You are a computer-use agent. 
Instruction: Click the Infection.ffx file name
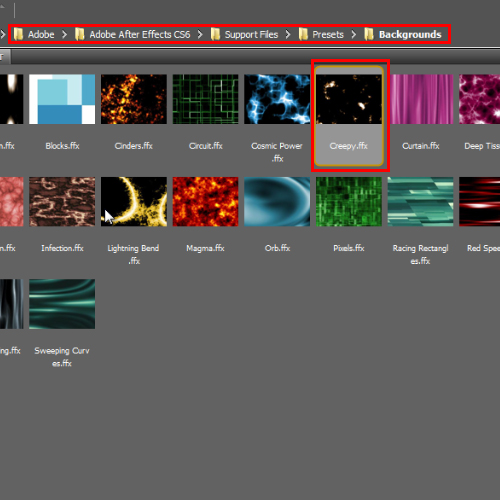click(62, 248)
